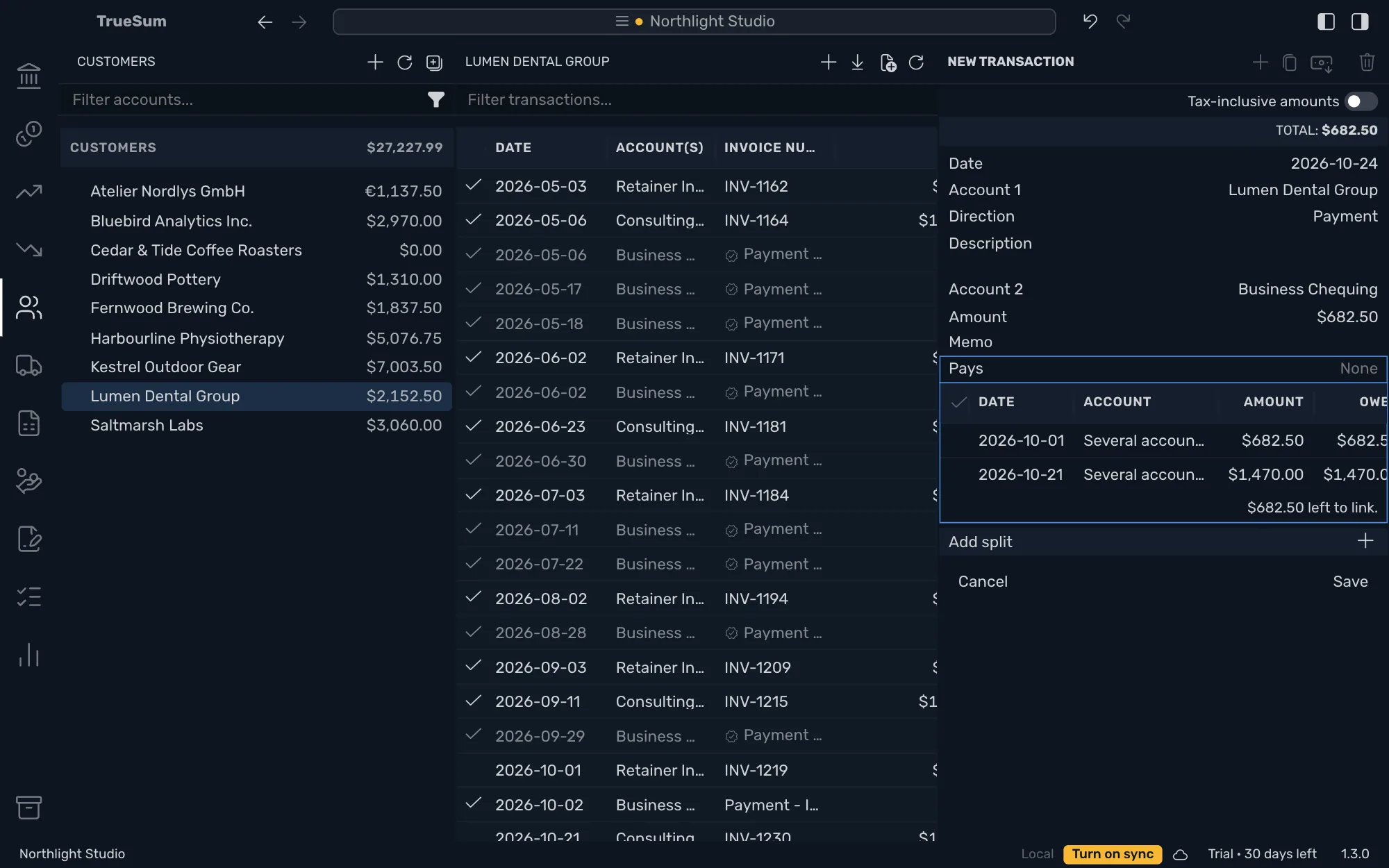Delete the new transaction with trash icon
Image resolution: width=1389 pixels, height=868 pixels.
(1367, 62)
